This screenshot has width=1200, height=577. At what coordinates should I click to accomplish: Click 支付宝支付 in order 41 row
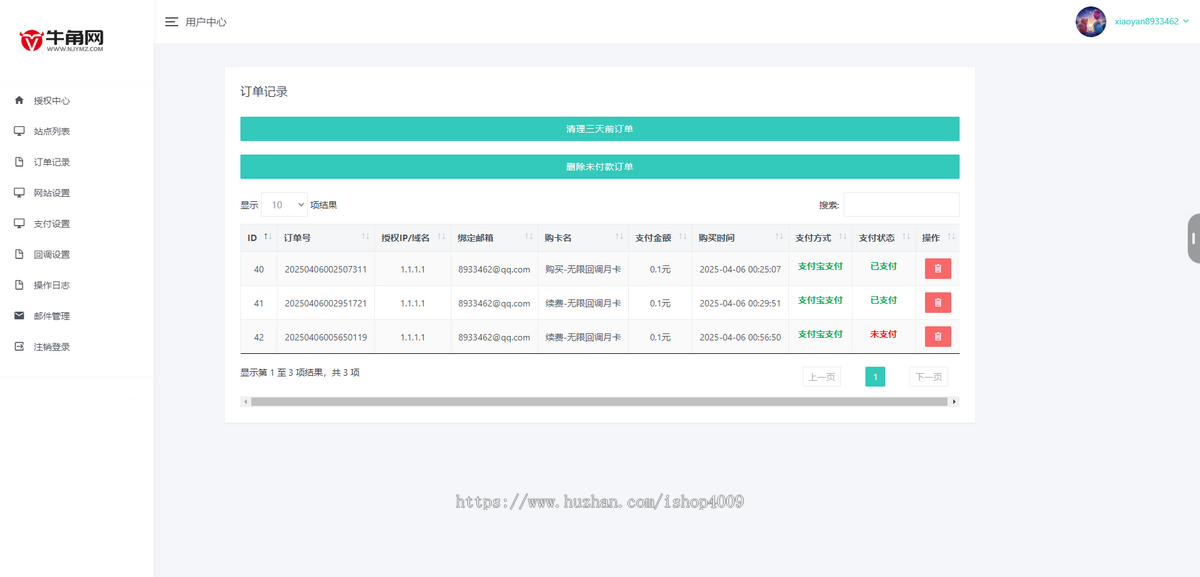point(820,300)
